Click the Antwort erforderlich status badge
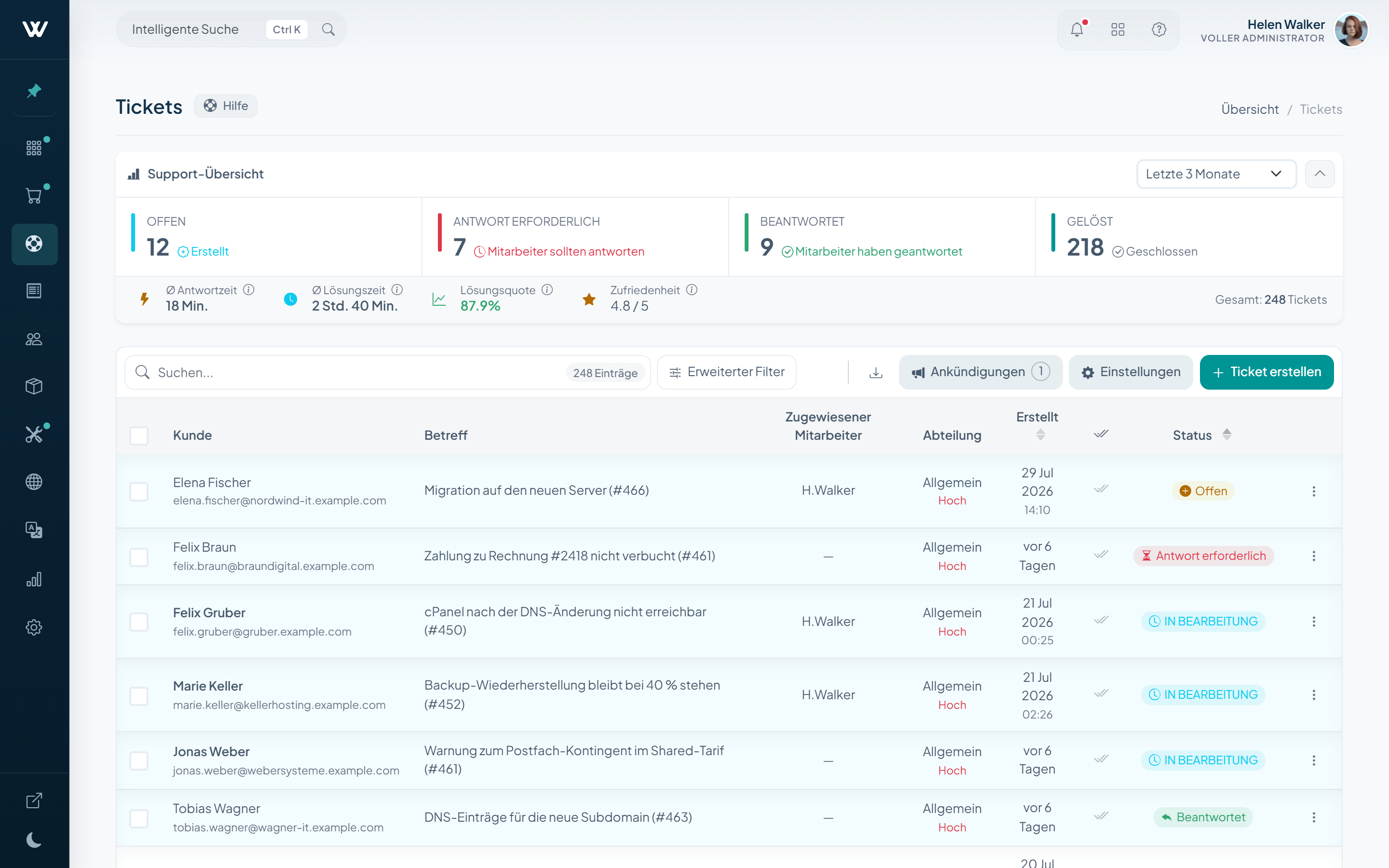Viewport: 1389px width, 868px height. pyautogui.click(x=1204, y=556)
